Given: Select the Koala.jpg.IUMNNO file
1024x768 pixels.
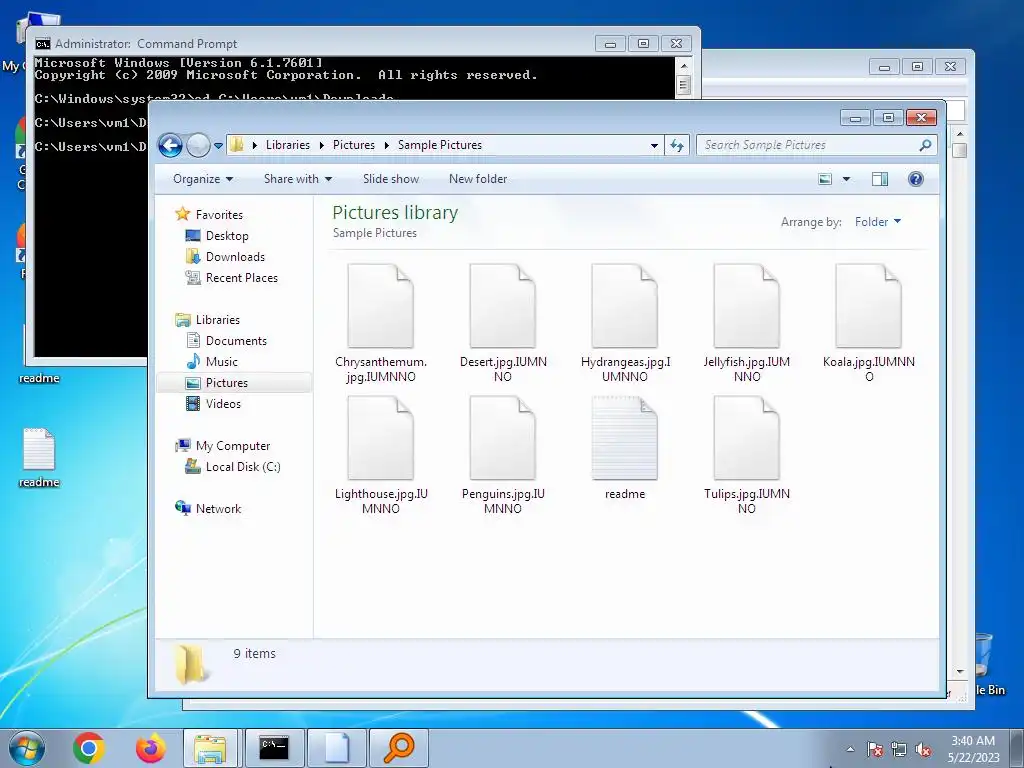Looking at the screenshot, I should click(869, 323).
